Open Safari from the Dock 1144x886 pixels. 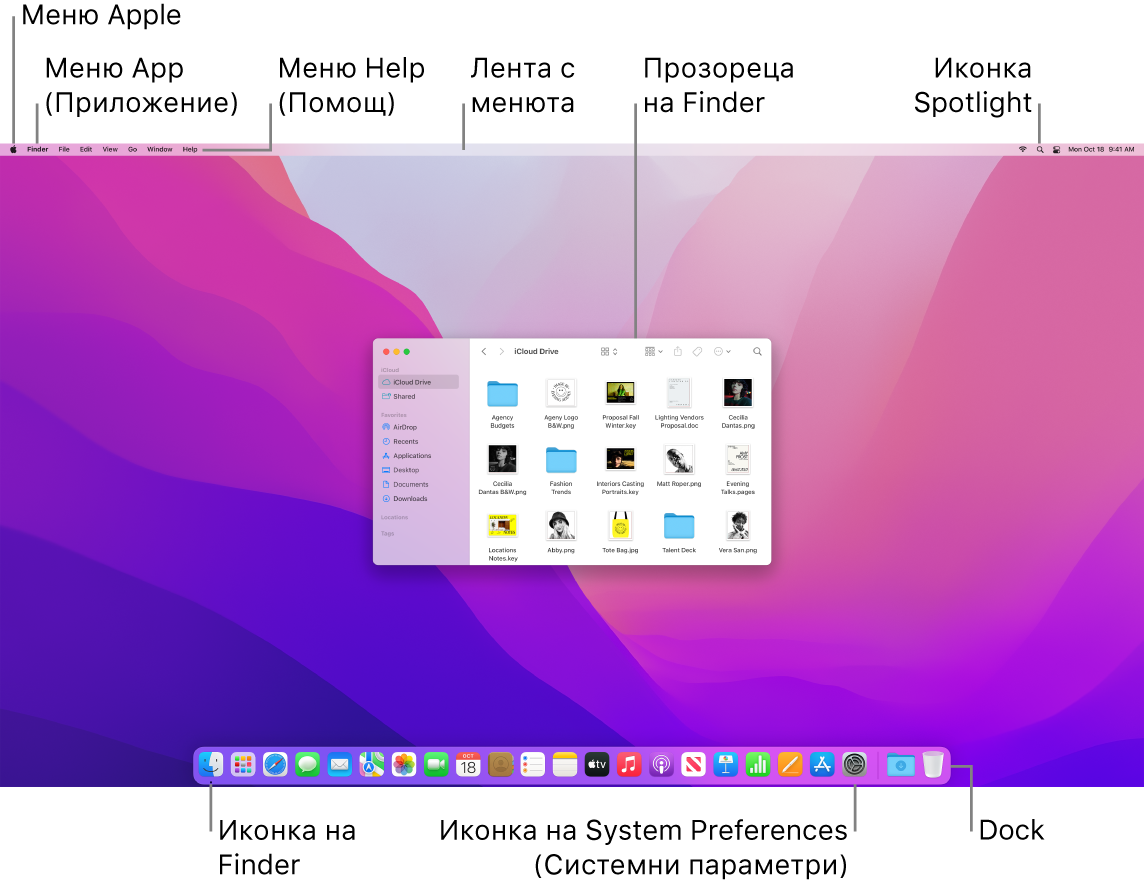tap(276, 765)
